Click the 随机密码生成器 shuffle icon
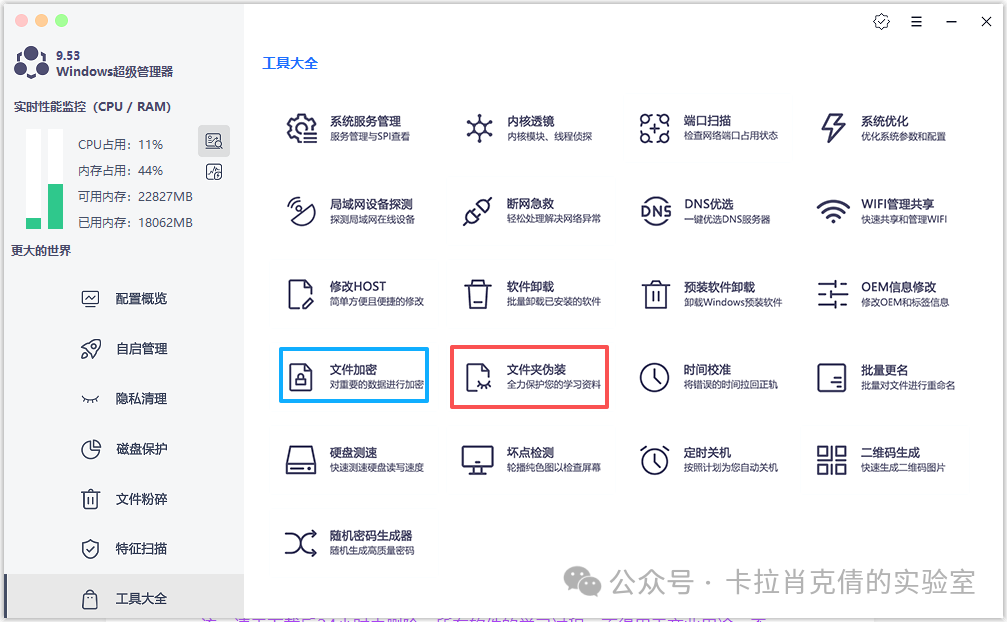 (301, 543)
